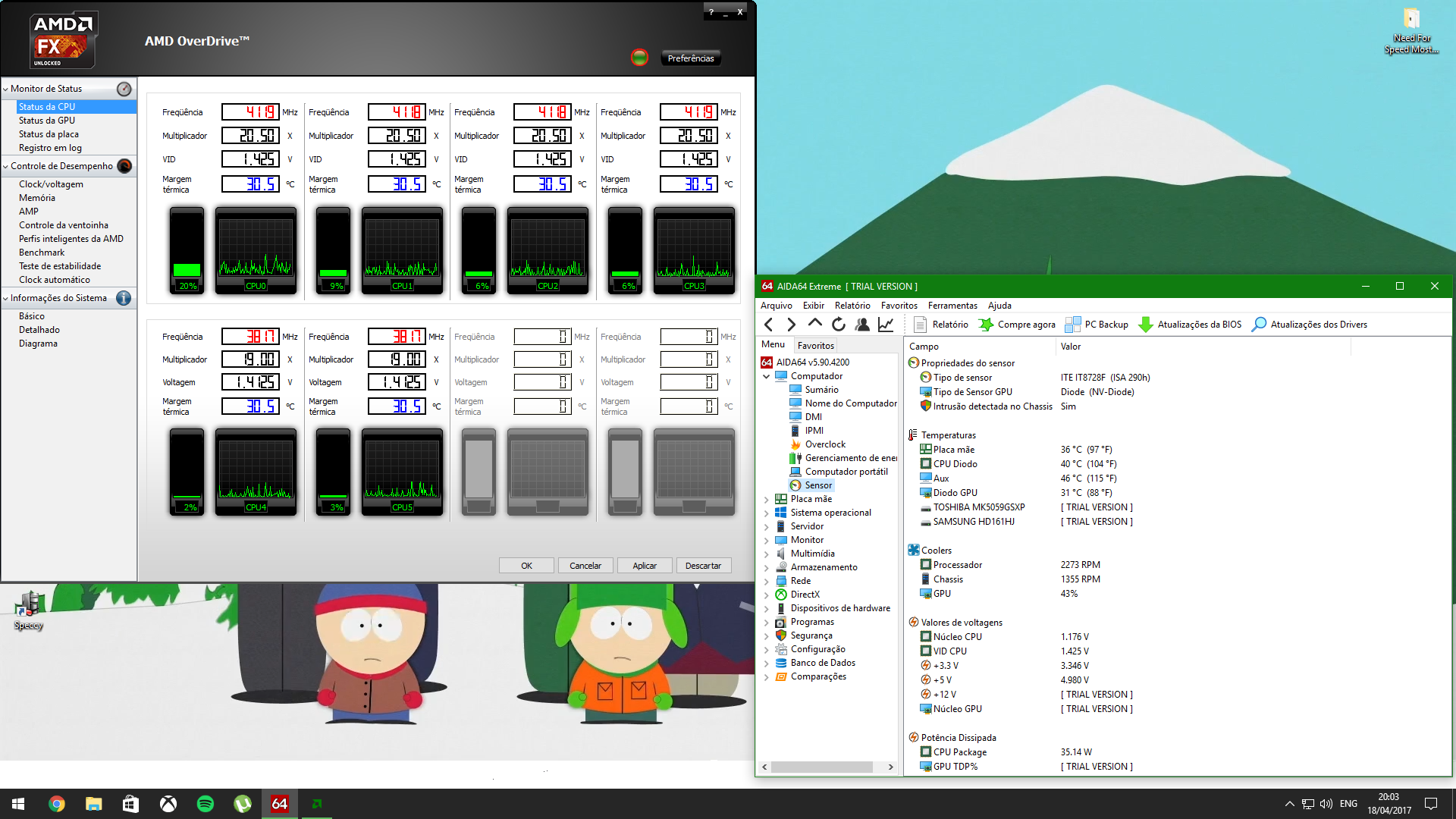
Task: Show hidden system tray icons
Action: (1290, 804)
